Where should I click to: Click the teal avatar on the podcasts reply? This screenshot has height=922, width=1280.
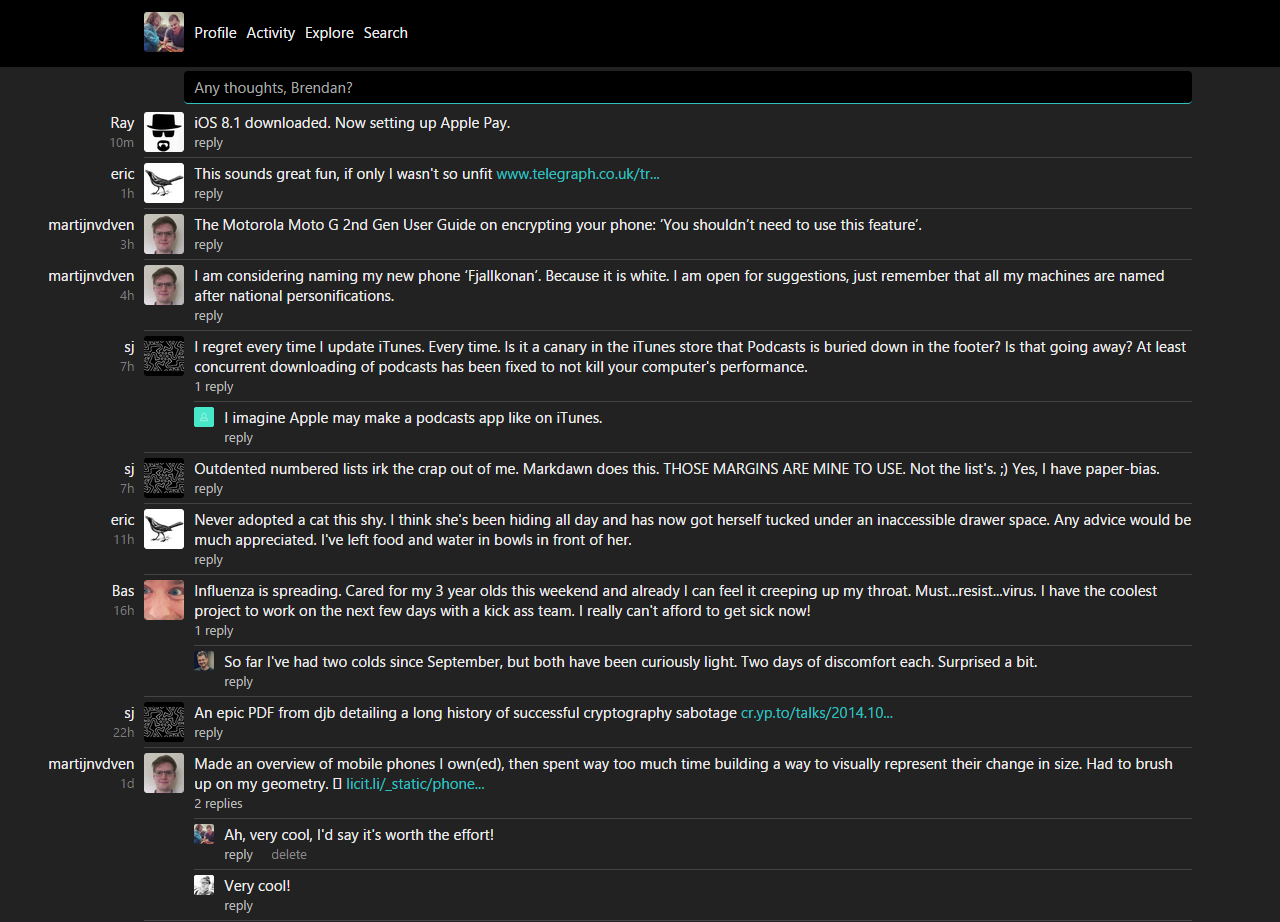tap(204, 417)
